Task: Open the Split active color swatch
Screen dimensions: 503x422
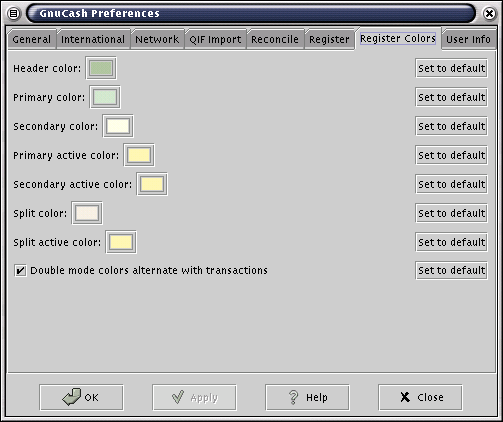Action: point(121,242)
